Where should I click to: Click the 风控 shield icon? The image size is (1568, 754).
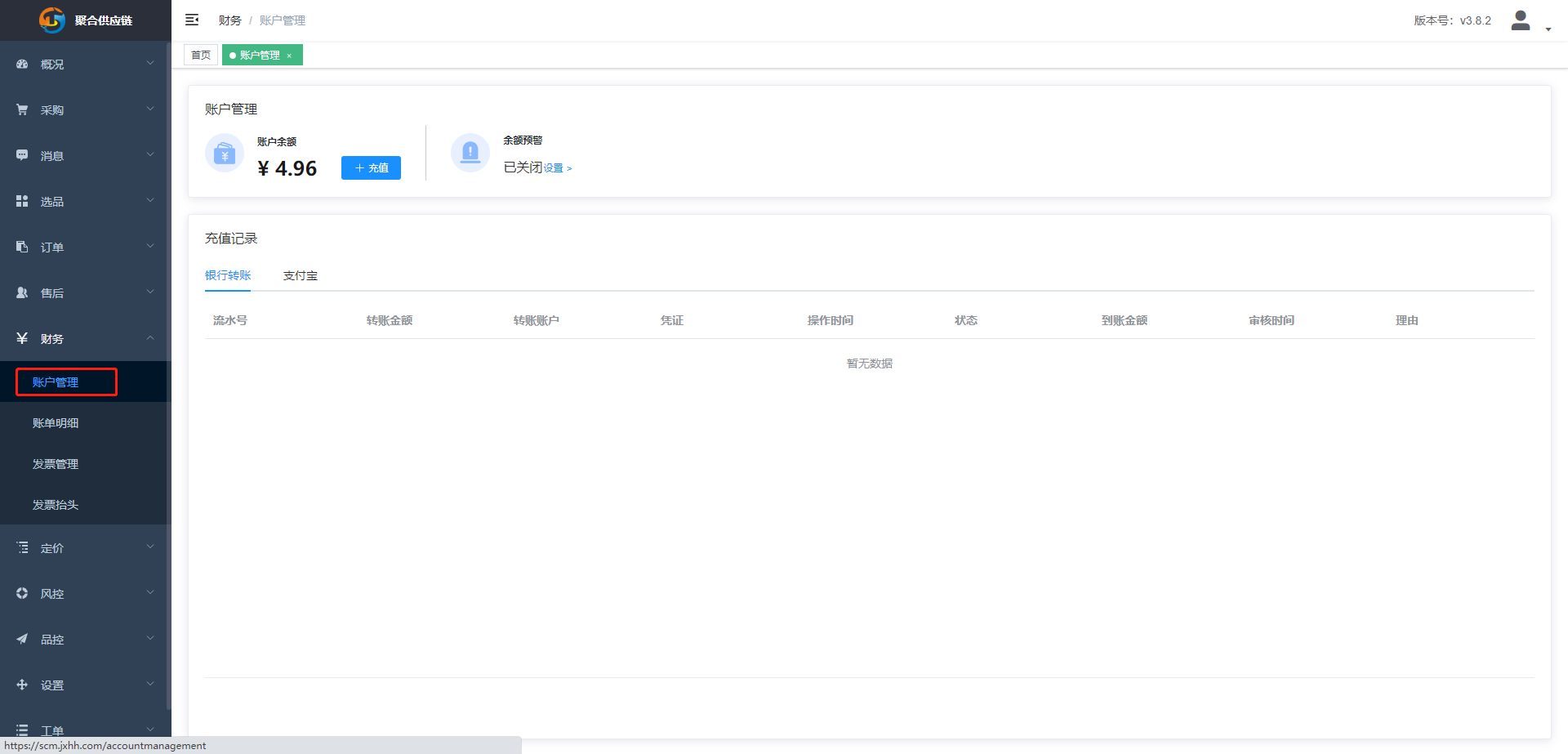22,593
